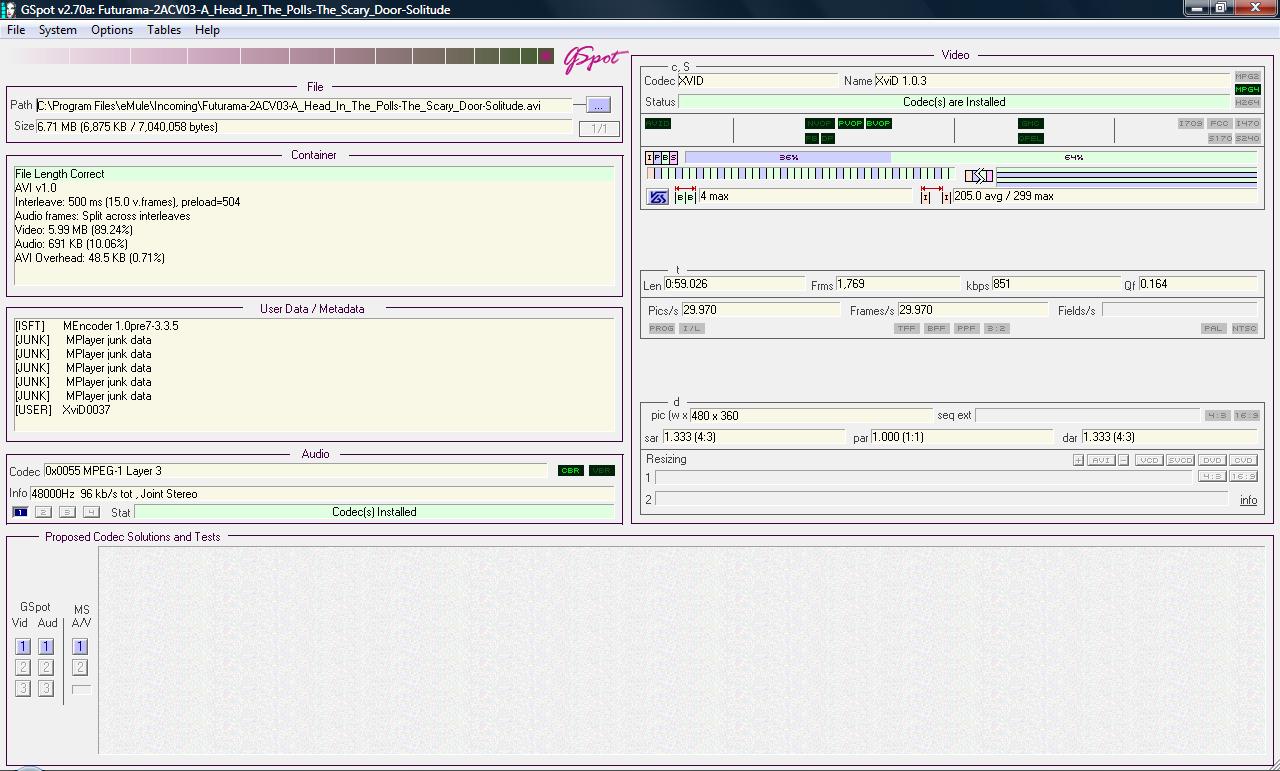This screenshot has height=771, width=1280.
Task: Click the I-frame distance marker icon
Action: coord(936,196)
